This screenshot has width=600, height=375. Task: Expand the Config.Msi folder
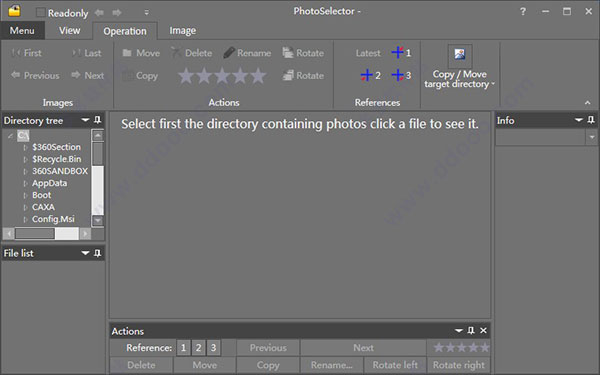pyautogui.click(x=25, y=219)
